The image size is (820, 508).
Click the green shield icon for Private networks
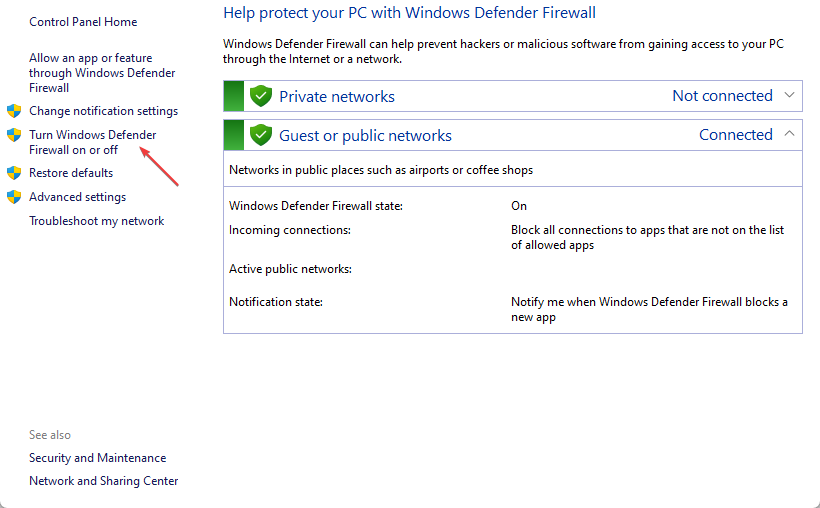click(261, 96)
